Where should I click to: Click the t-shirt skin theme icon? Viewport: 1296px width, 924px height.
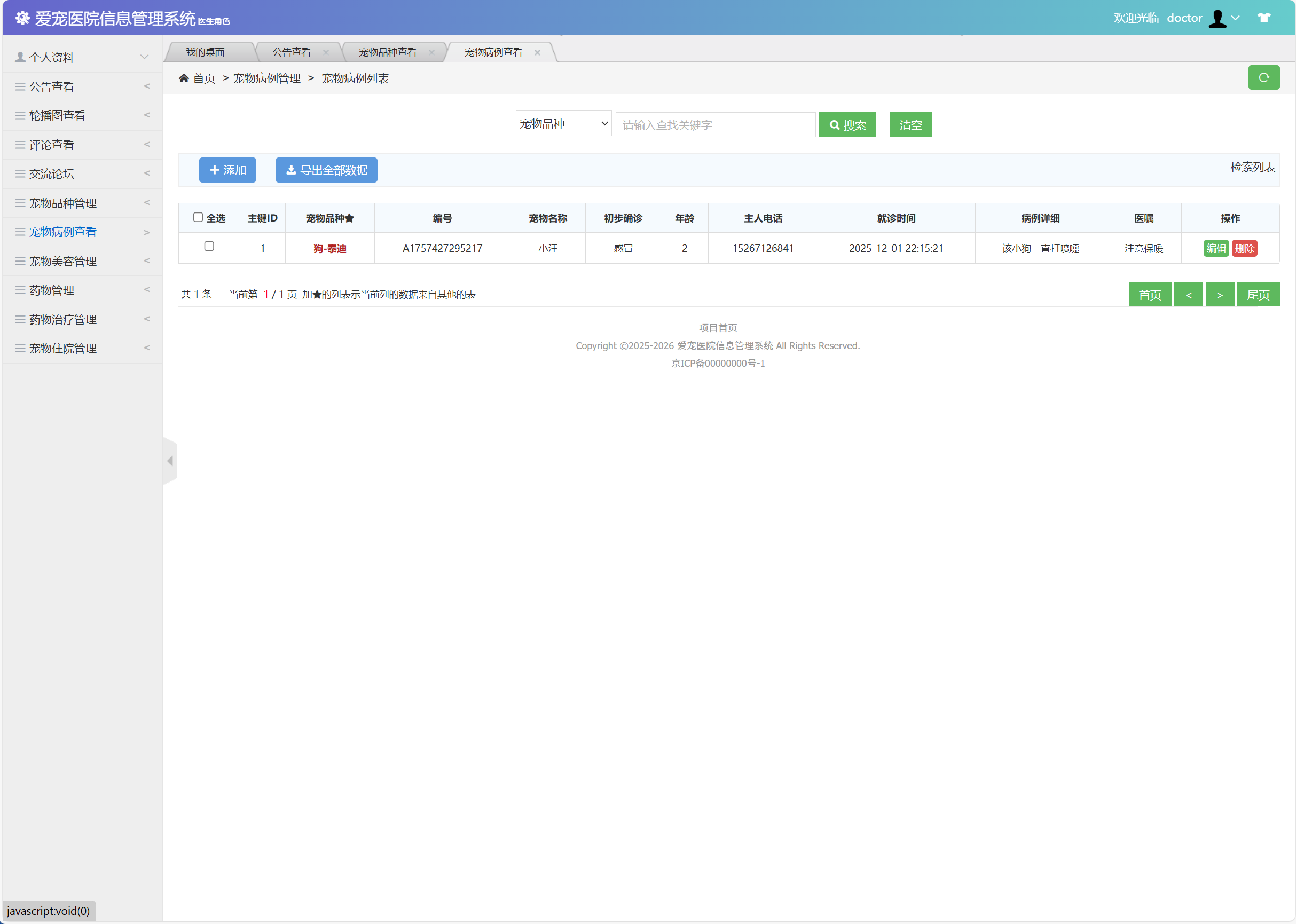pyautogui.click(x=1263, y=18)
